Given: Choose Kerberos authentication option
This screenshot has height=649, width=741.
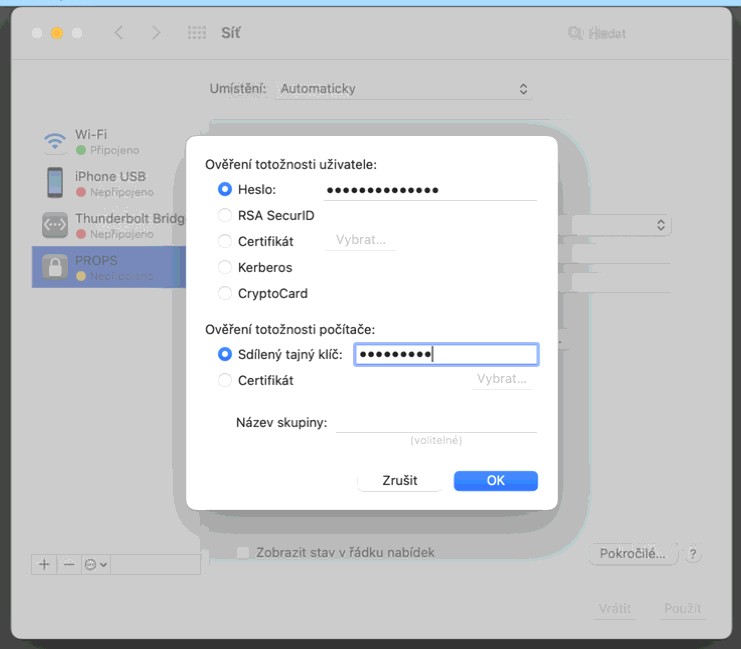Looking at the screenshot, I should click(x=225, y=267).
